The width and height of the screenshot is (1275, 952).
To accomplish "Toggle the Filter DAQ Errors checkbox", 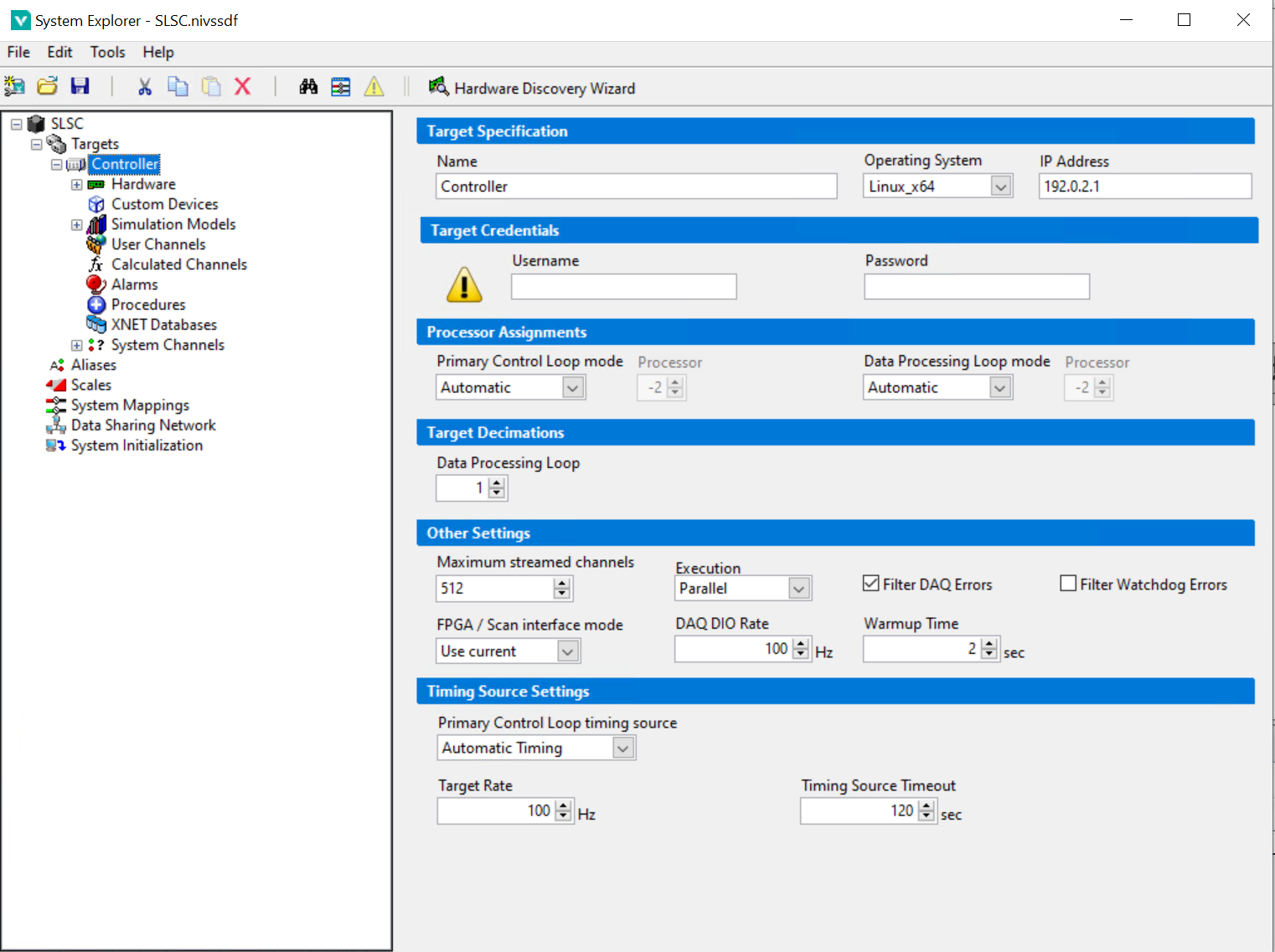I will coord(871,584).
